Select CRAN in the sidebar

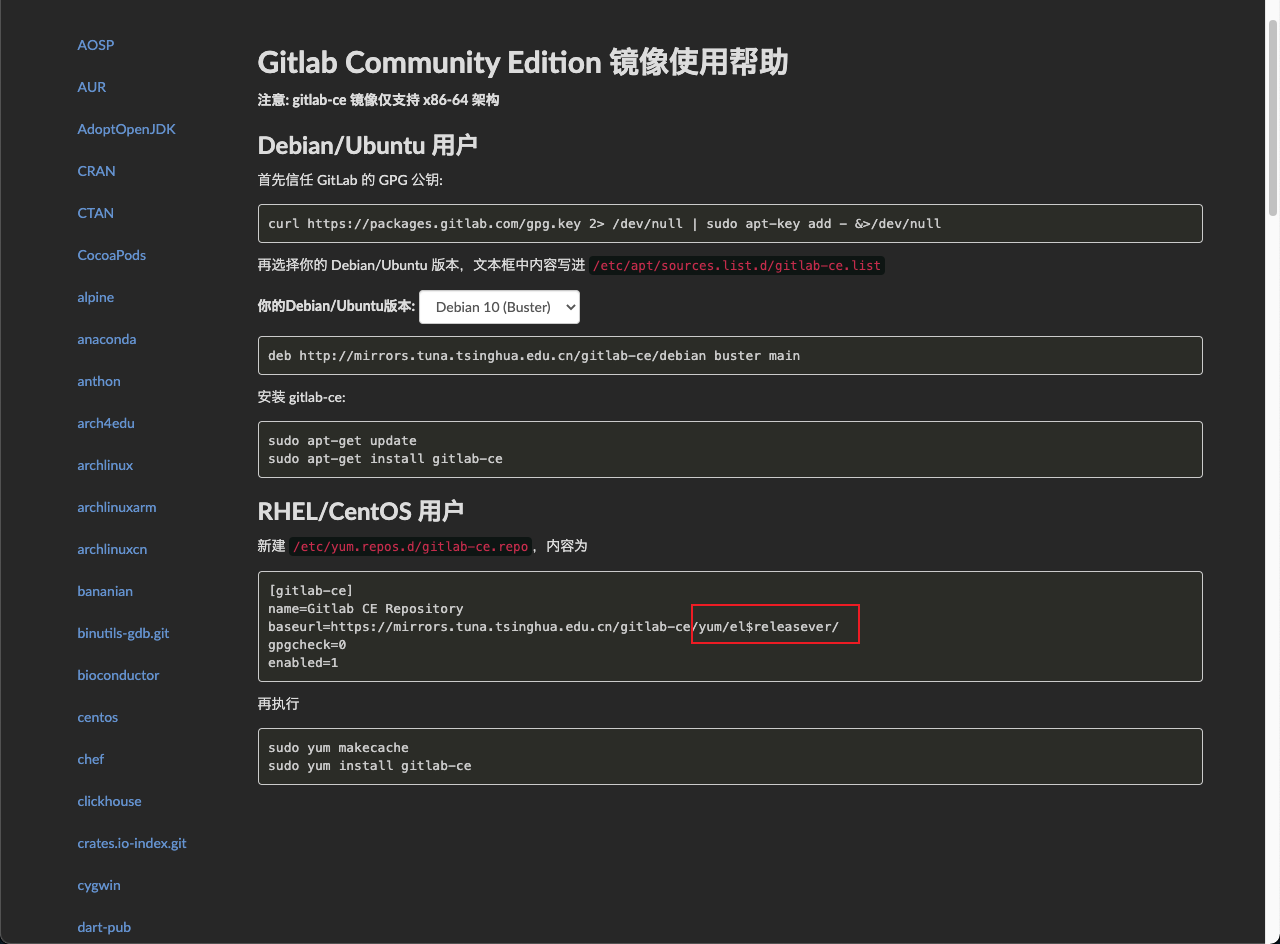pos(96,171)
